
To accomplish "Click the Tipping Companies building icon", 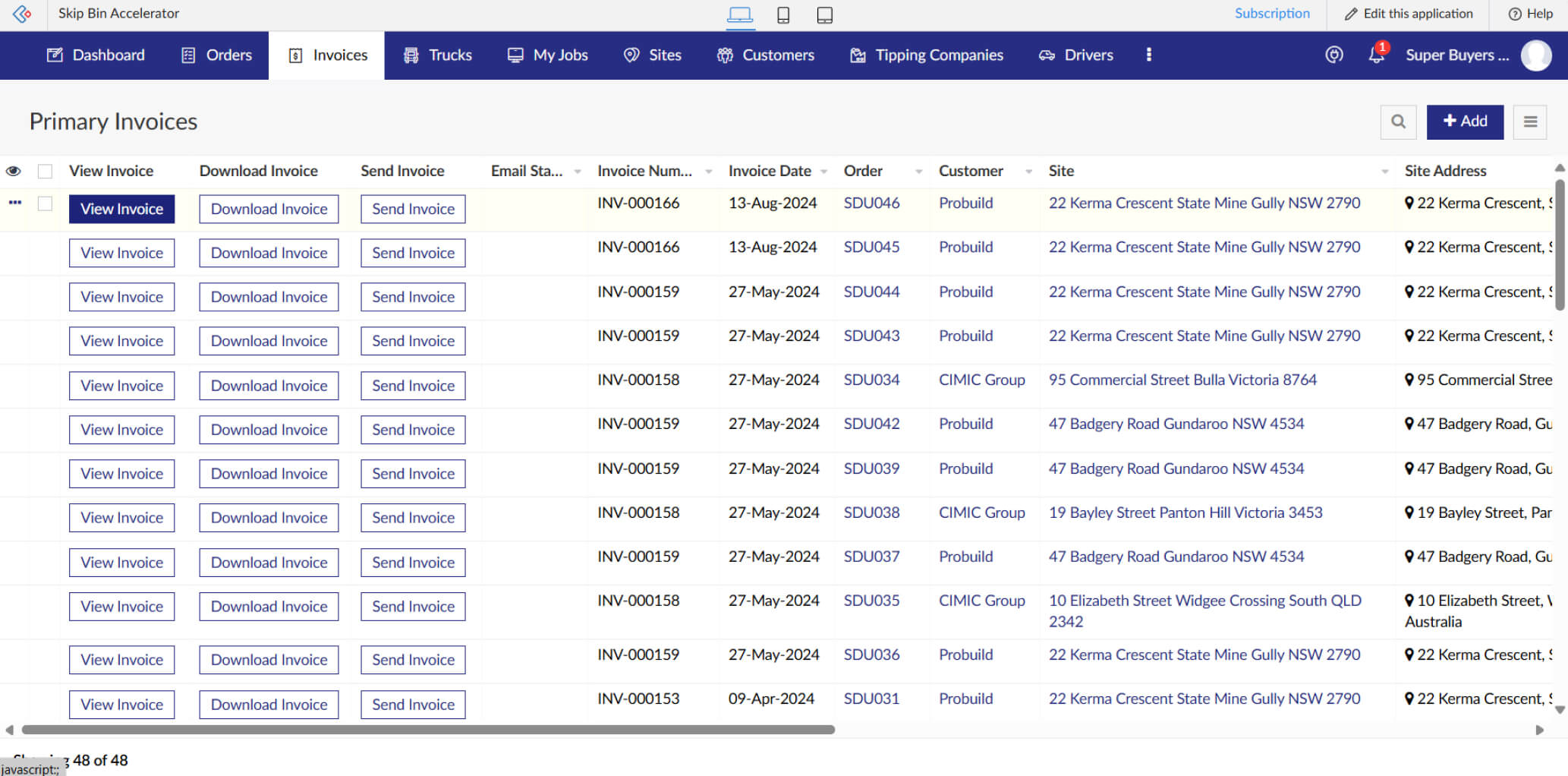I will [858, 54].
